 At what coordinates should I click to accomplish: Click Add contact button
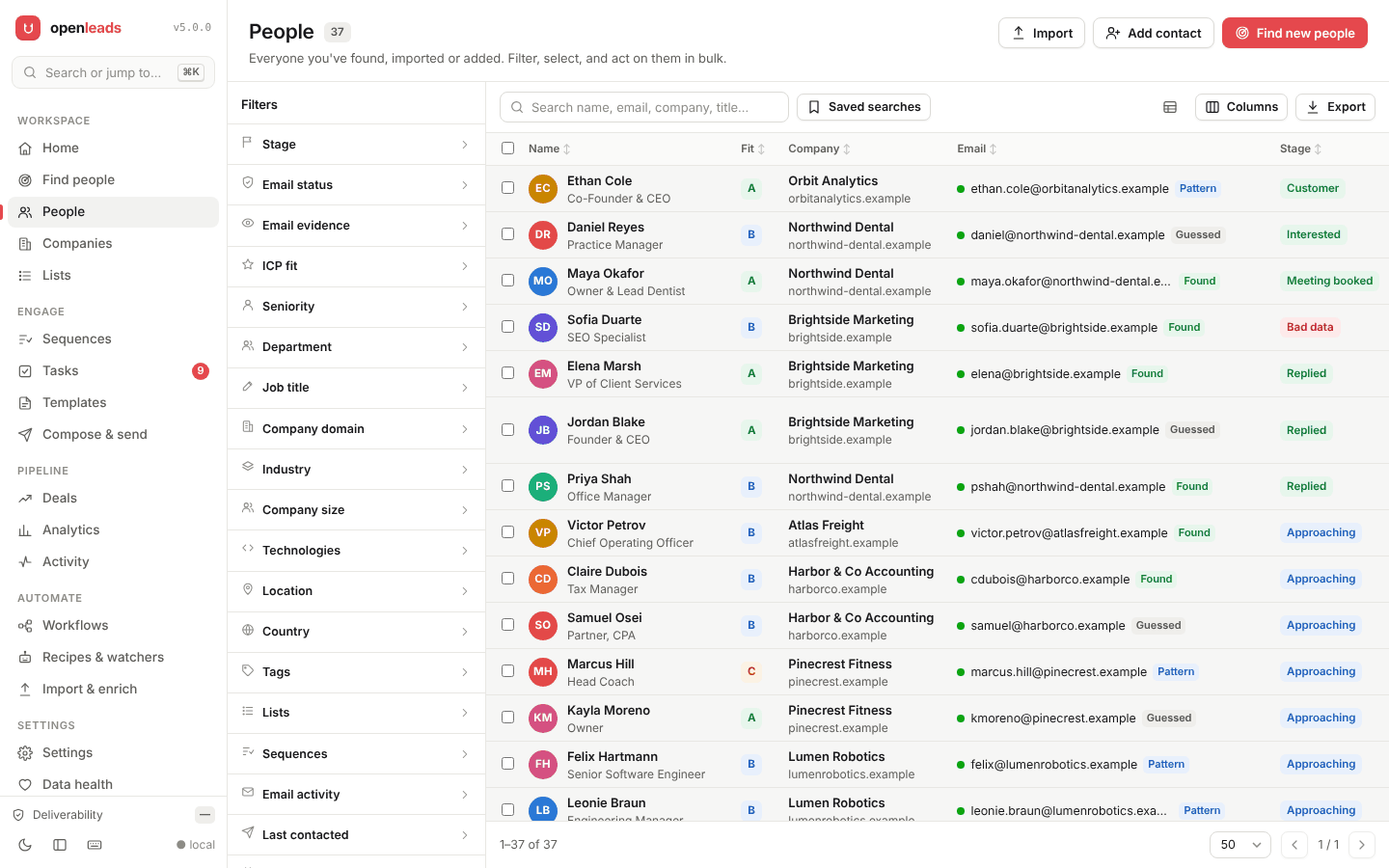pyautogui.click(x=1154, y=33)
